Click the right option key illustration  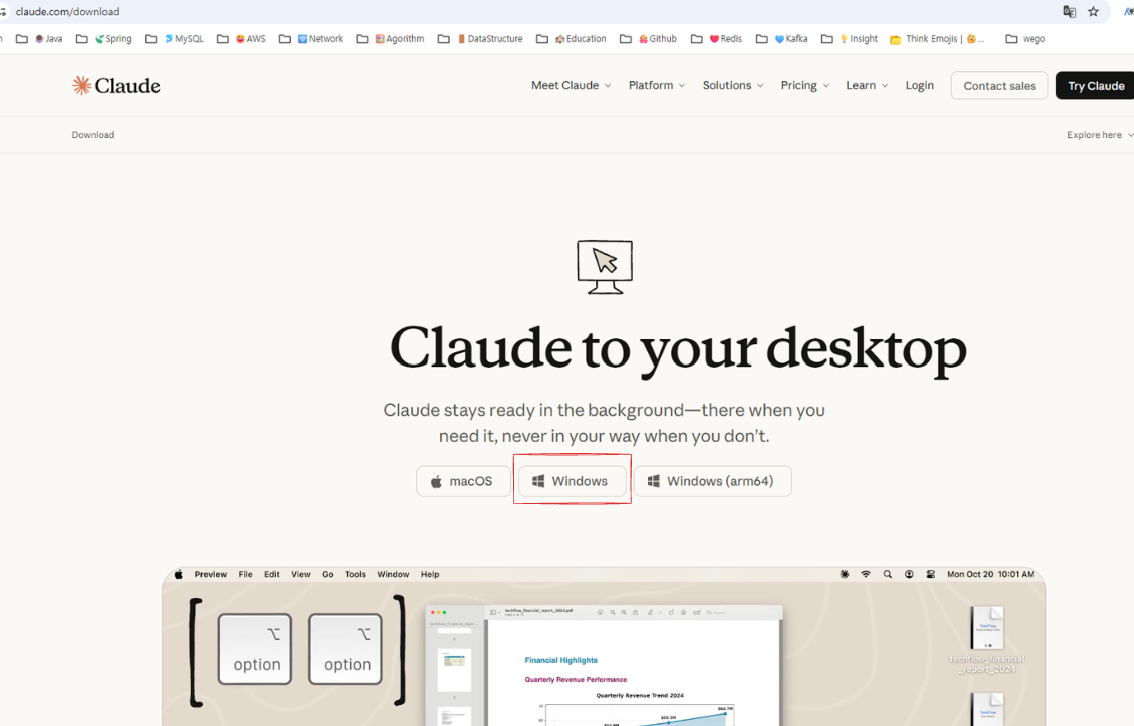pos(345,649)
